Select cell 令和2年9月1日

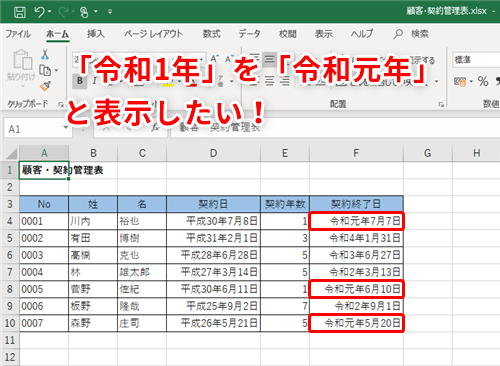[x=356, y=306]
